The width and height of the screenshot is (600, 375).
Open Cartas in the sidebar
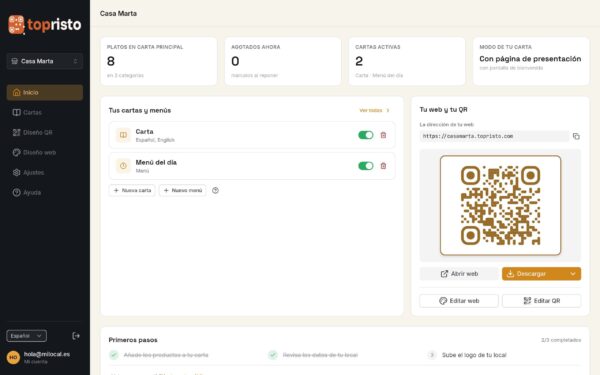[45, 112]
